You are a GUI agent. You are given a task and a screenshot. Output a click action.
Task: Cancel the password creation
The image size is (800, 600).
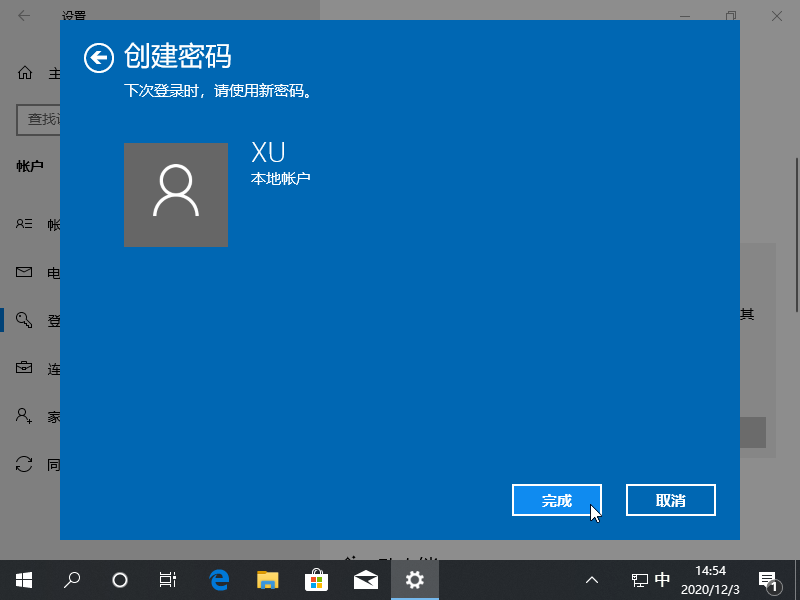670,500
